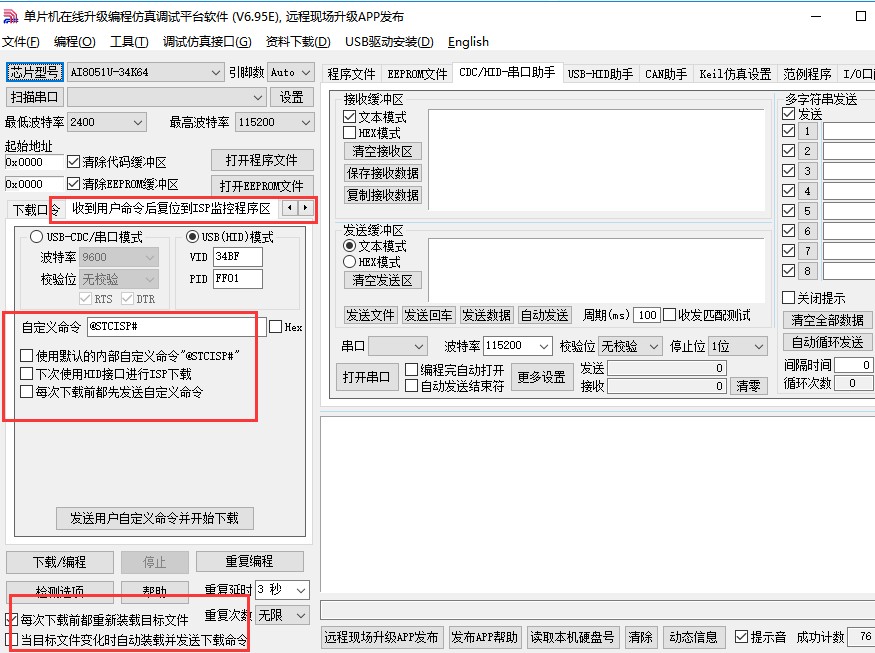Click 发送用户自定义命令并开始下载 button
875x653 pixels.
tap(155, 518)
